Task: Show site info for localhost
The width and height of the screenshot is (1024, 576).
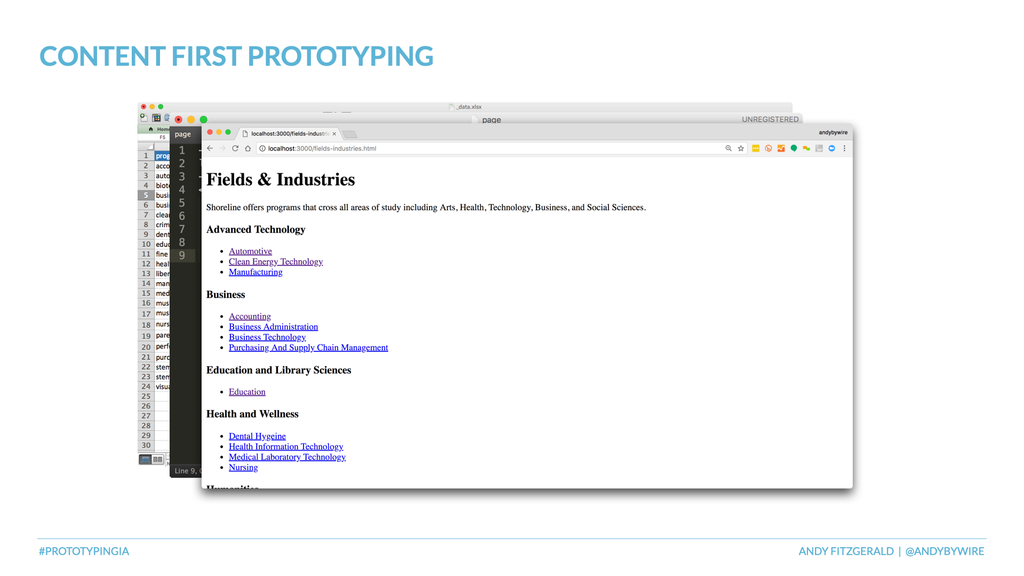Action: point(262,148)
